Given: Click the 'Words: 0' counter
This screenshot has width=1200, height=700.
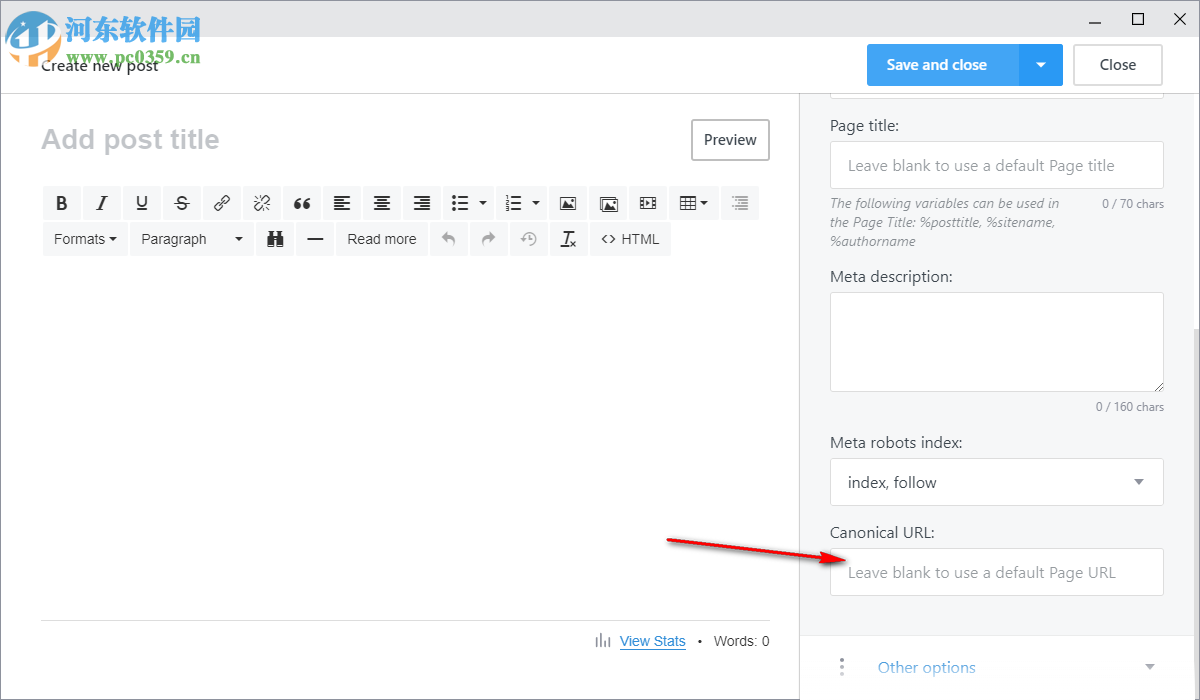Looking at the screenshot, I should [x=742, y=641].
